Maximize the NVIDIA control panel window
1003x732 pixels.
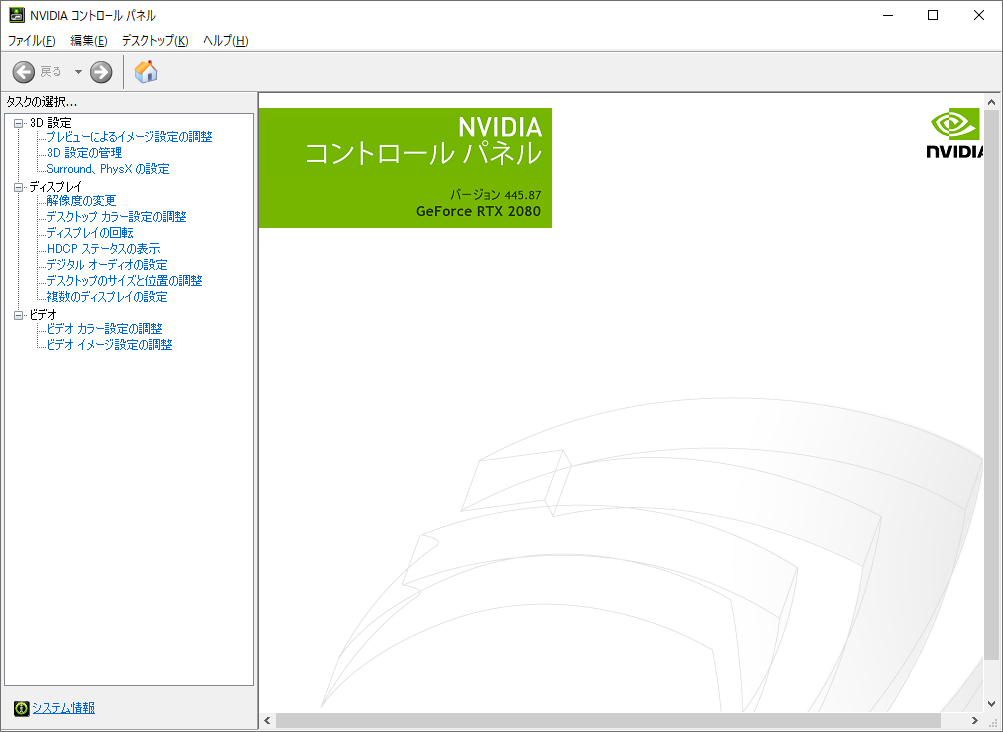(x=933, y=15)
